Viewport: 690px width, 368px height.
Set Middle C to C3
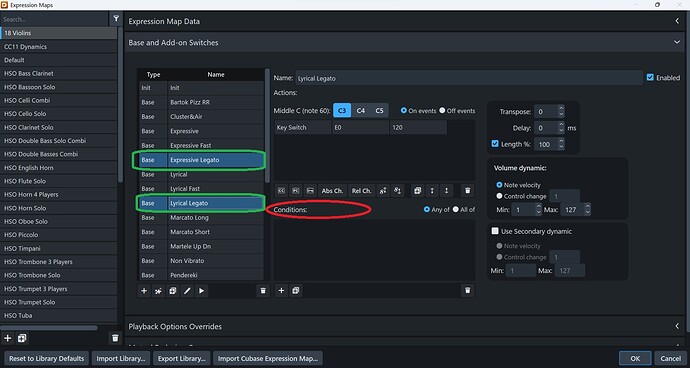click(342, 111)
